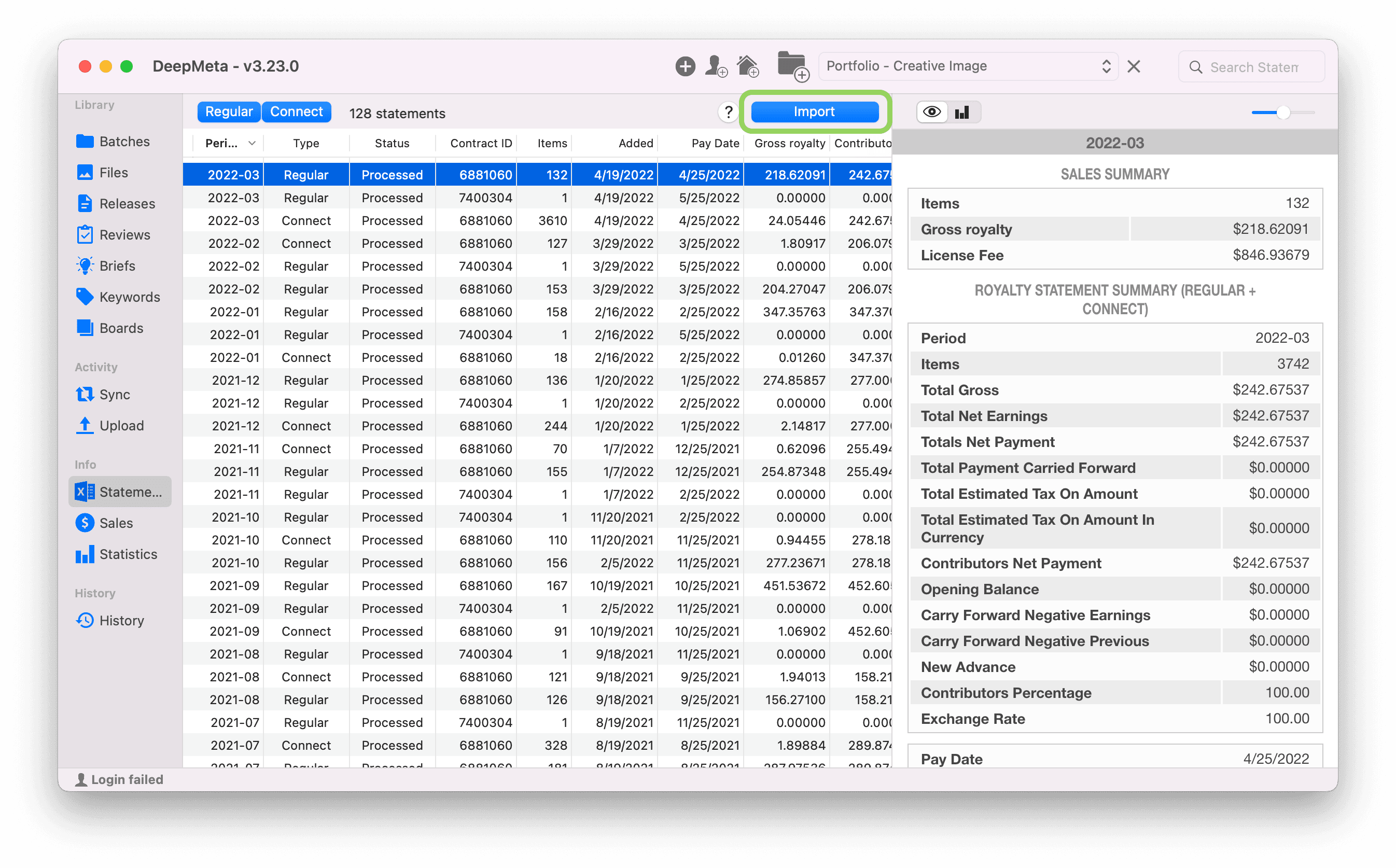Select Statements in the Info section
The width and height of the screenshot is (1396, 868).
pos(120,492)
